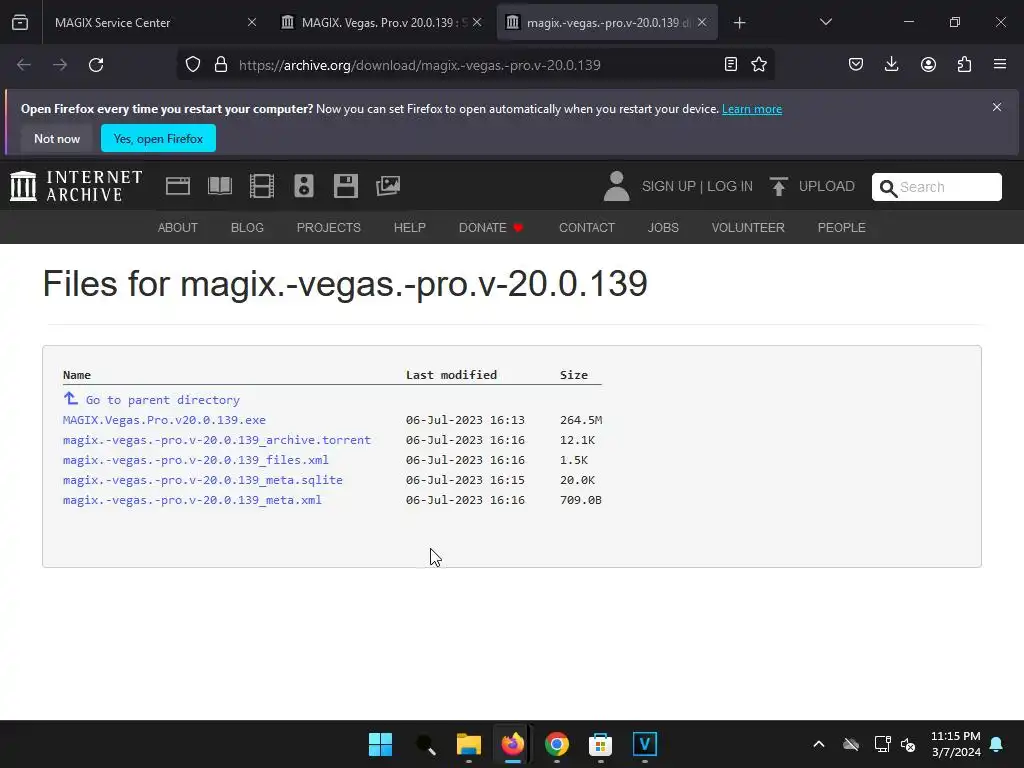The image size is (1024, 768).
Task: Open the Vegas Pro taskbar icon
Action: [645, 744]
